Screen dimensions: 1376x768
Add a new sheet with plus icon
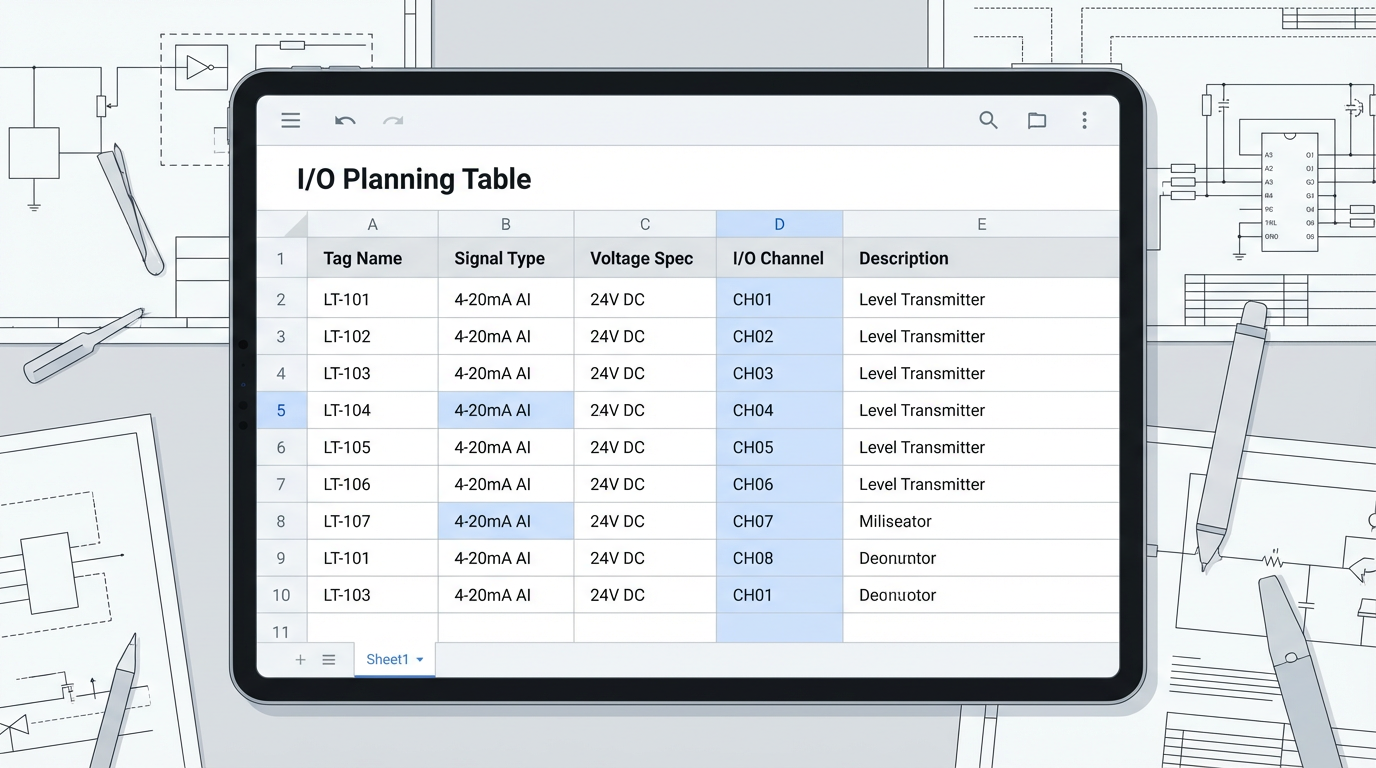click(x=300, y=660)
